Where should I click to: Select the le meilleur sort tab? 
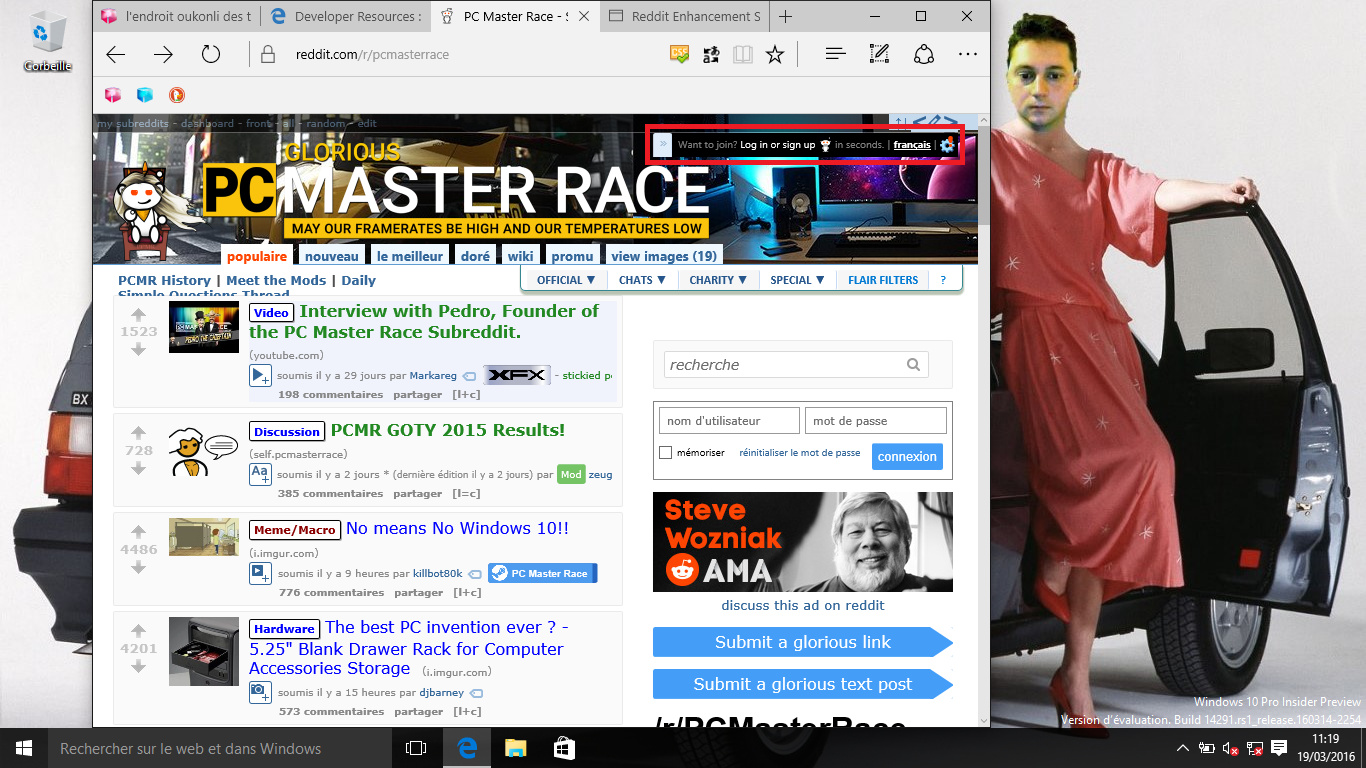[410, 256]
